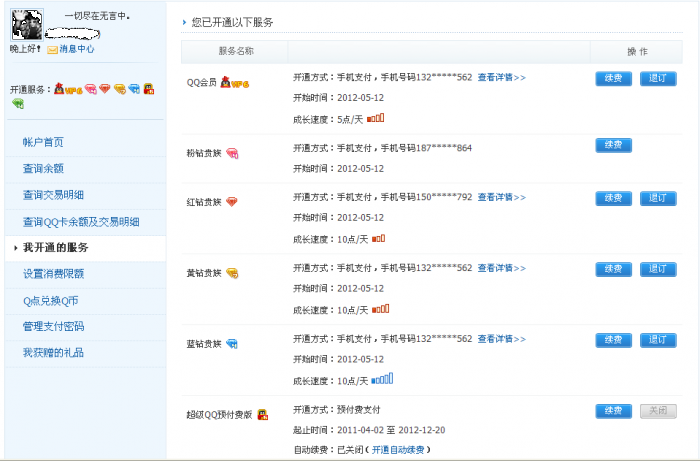This screenshot has height=461, width=700.
Task: Click green diamond icon under 开通服务
Action: pyautogui.click(x=18, y=104)
